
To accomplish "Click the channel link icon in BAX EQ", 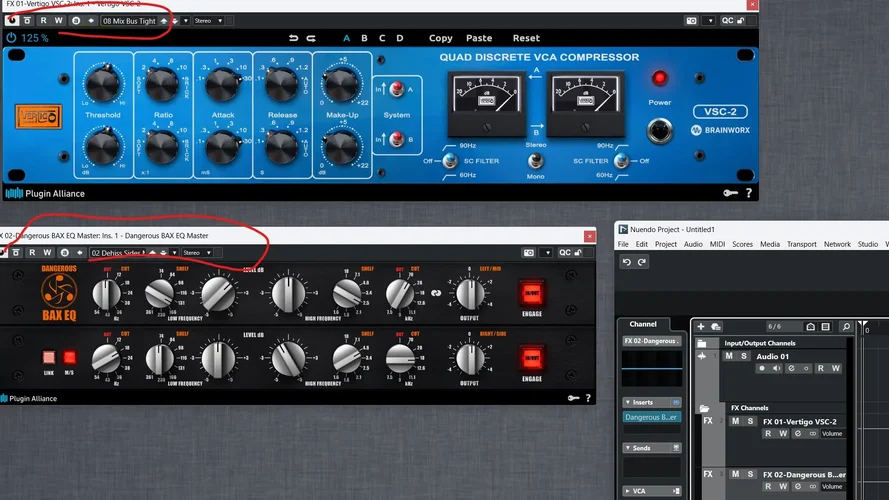I will pyautogui.click(x=436, y=293).
